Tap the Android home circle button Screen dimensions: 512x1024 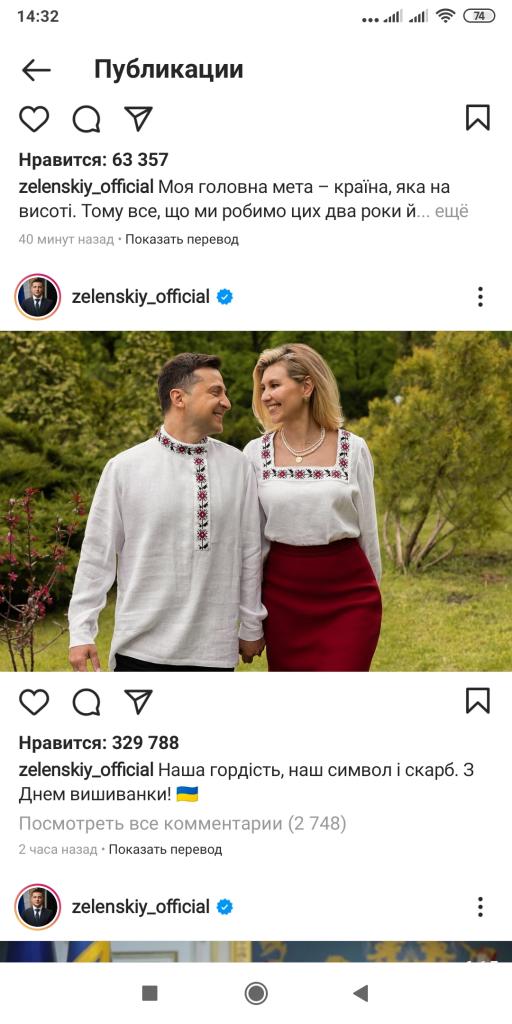[256, 993]
